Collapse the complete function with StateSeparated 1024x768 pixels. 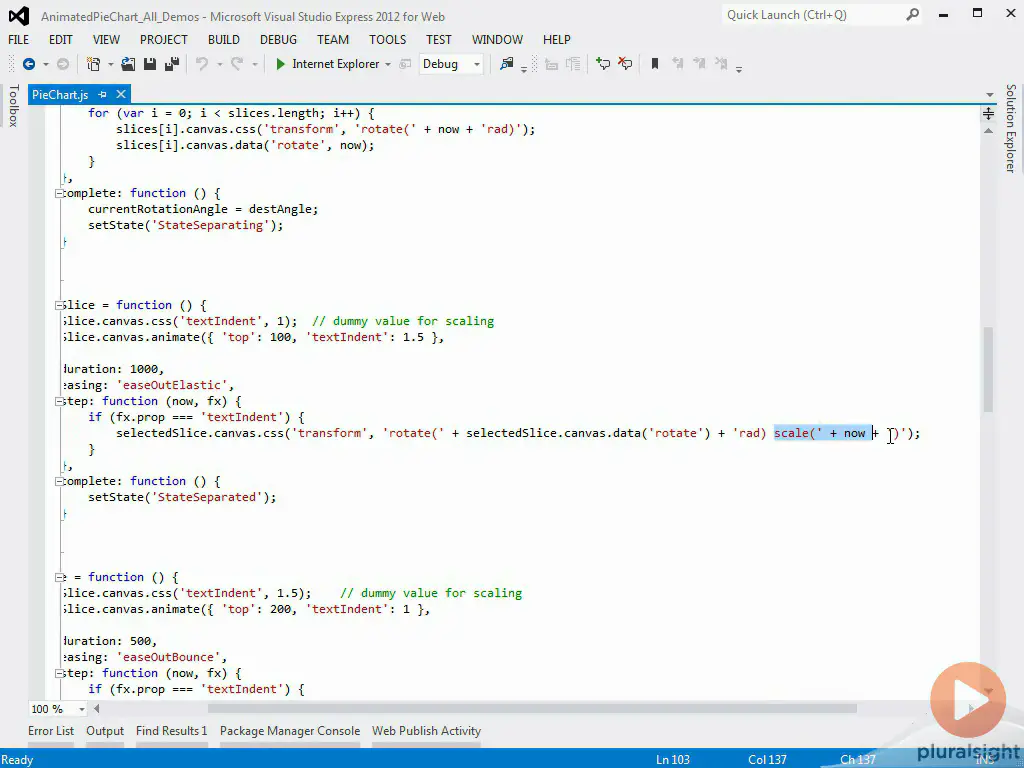click(x=59, y=481)
